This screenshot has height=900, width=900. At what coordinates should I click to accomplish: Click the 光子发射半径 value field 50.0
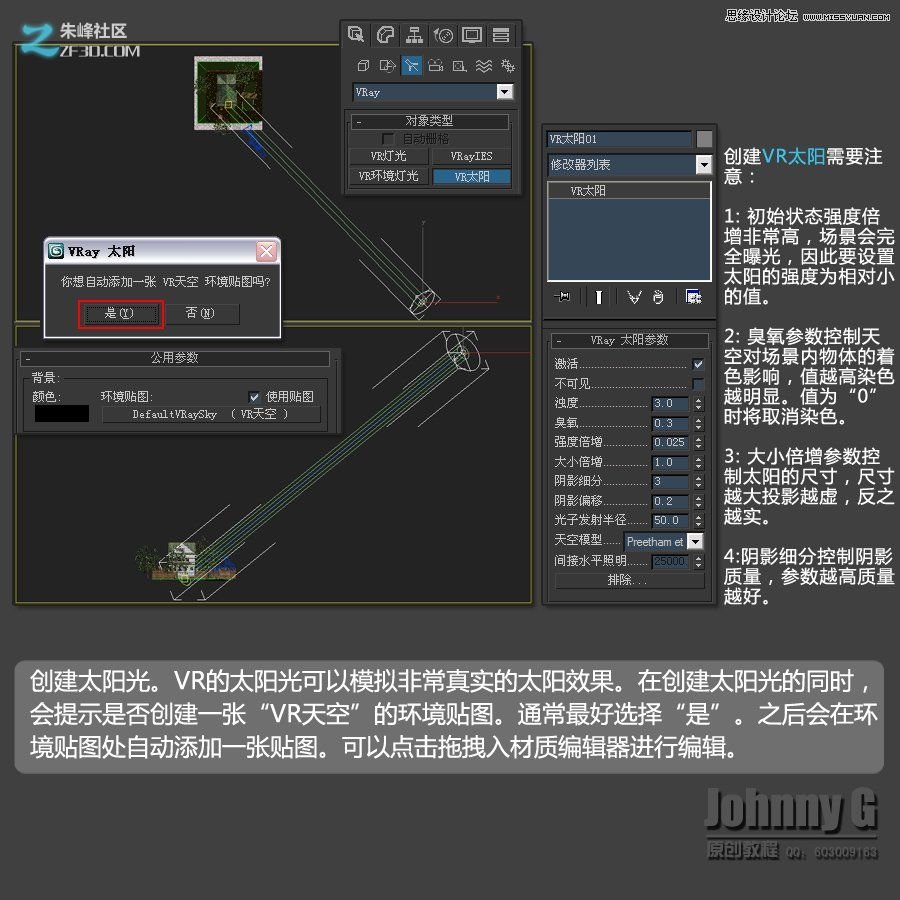click(670, 521)
